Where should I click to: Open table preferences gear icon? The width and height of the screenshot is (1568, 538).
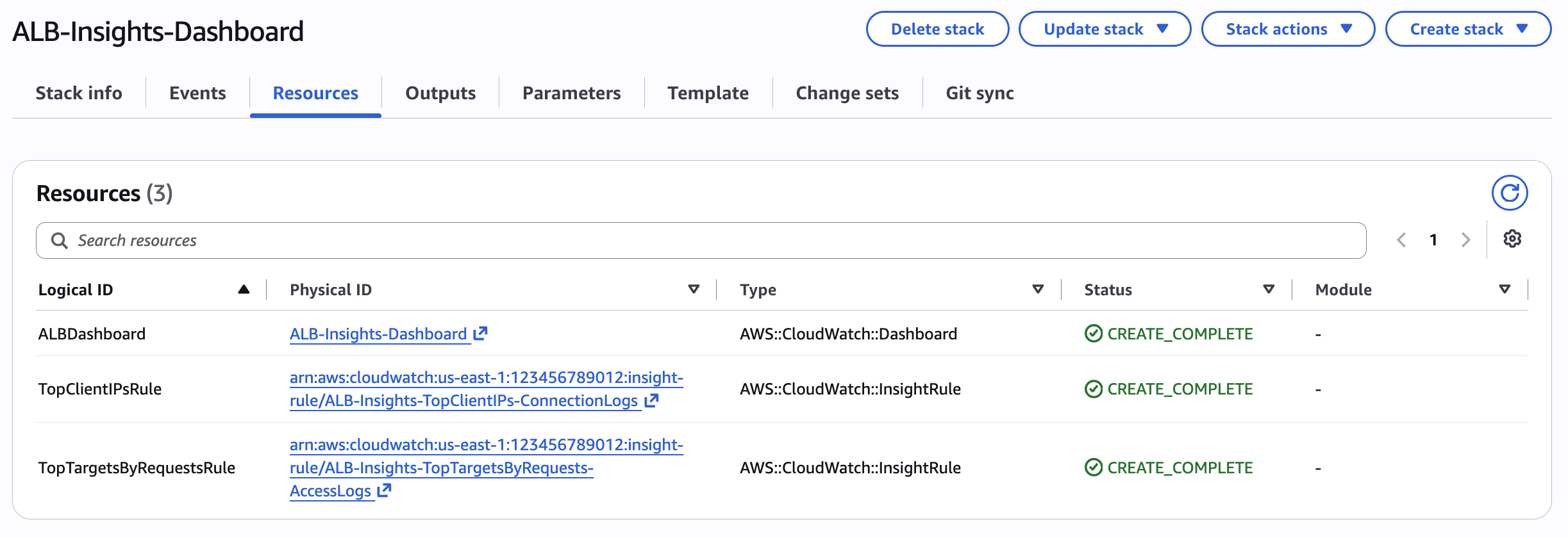(x=1512, y=239)
